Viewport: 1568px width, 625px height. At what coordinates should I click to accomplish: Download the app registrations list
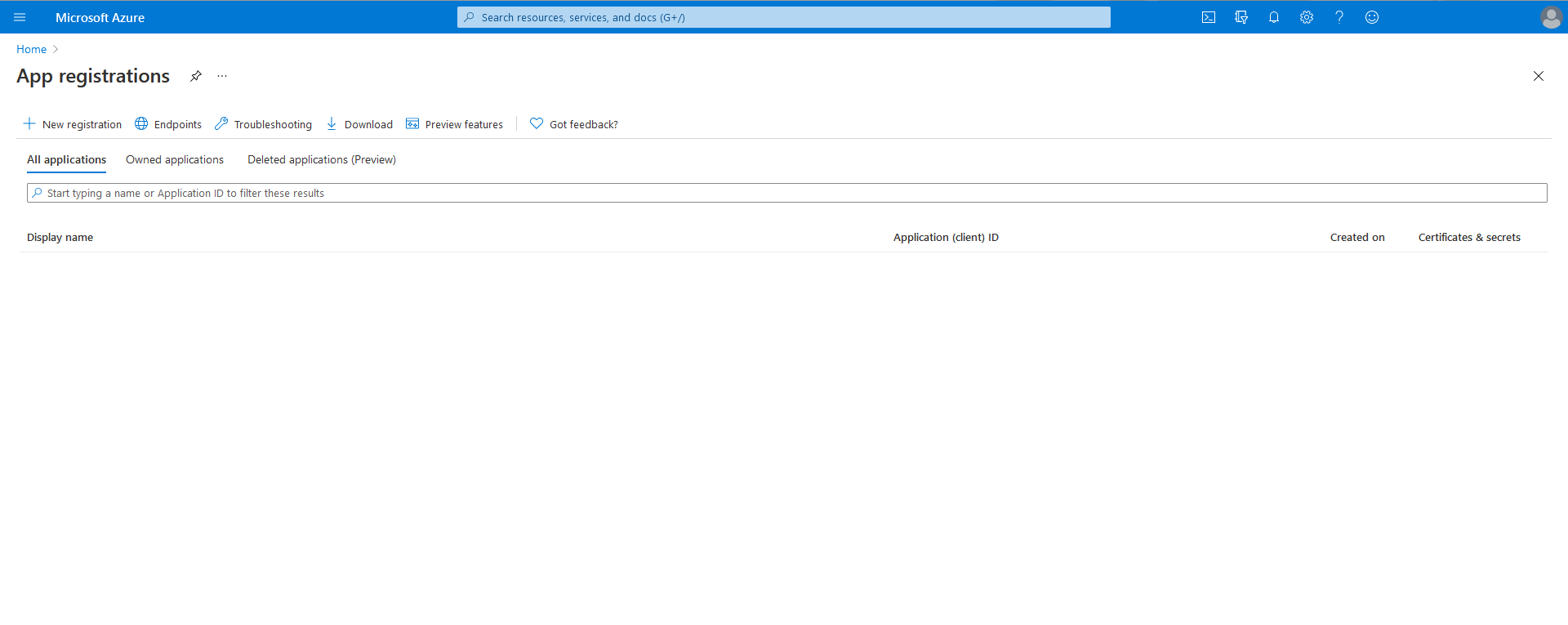359,124
